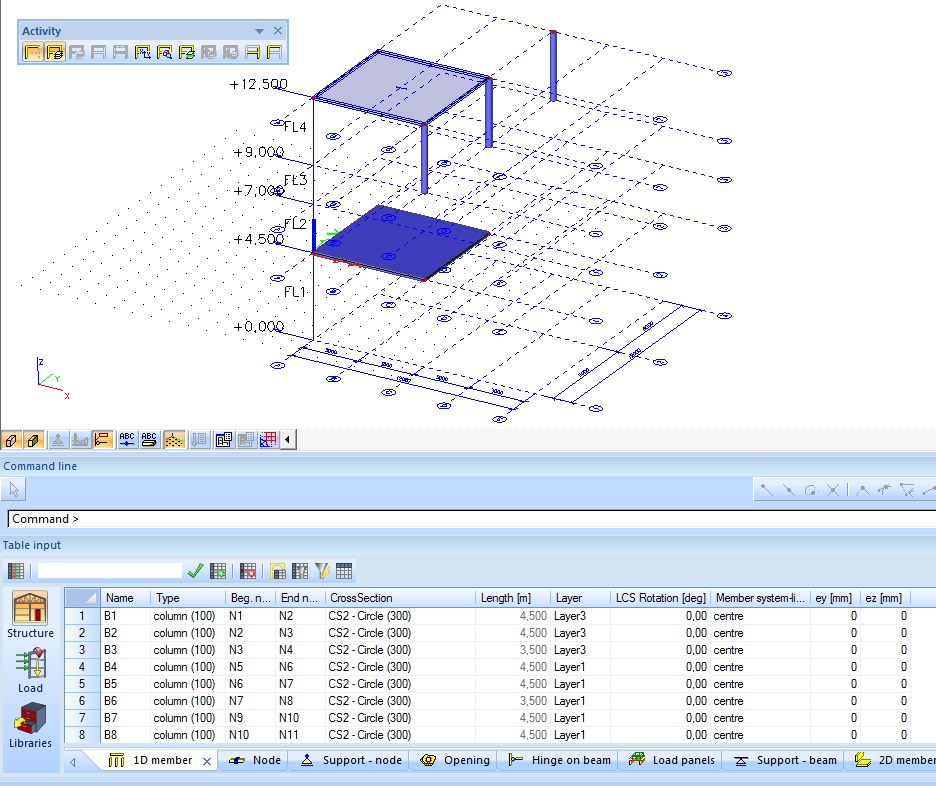936x786 pixels.
Task: Click the first ABC label display icon
Action: click(x=127, y=439)
